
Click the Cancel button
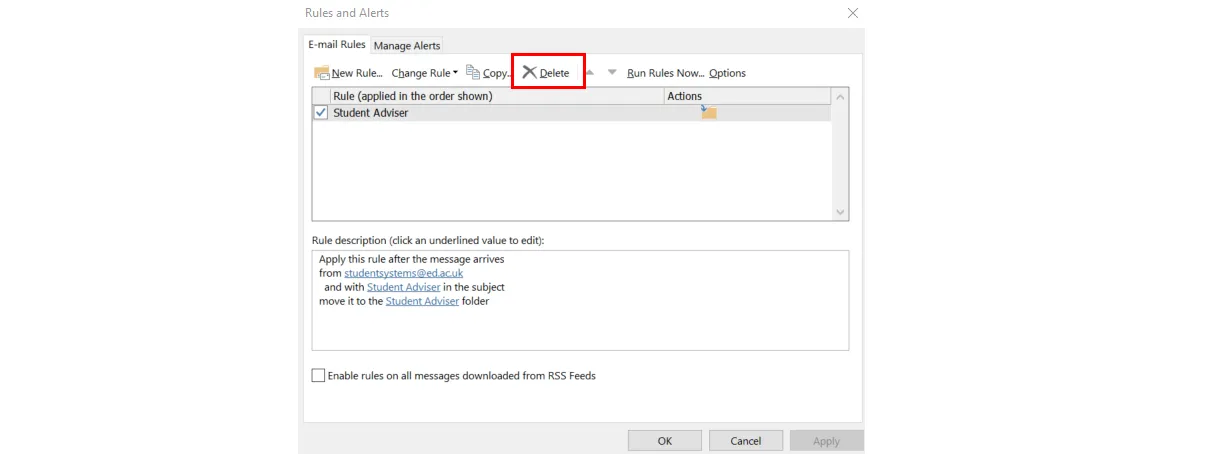[746, 441]
